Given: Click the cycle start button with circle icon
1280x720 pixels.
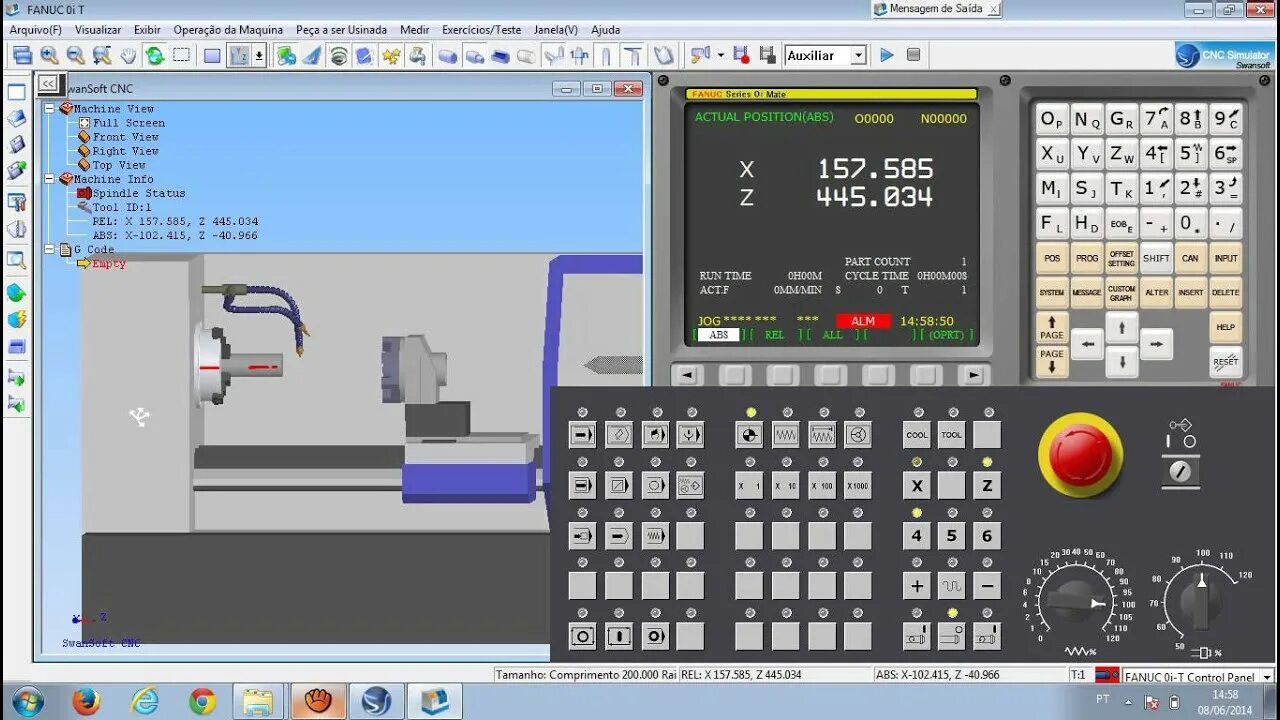Looking at the screenshot, I should point(583,637).
